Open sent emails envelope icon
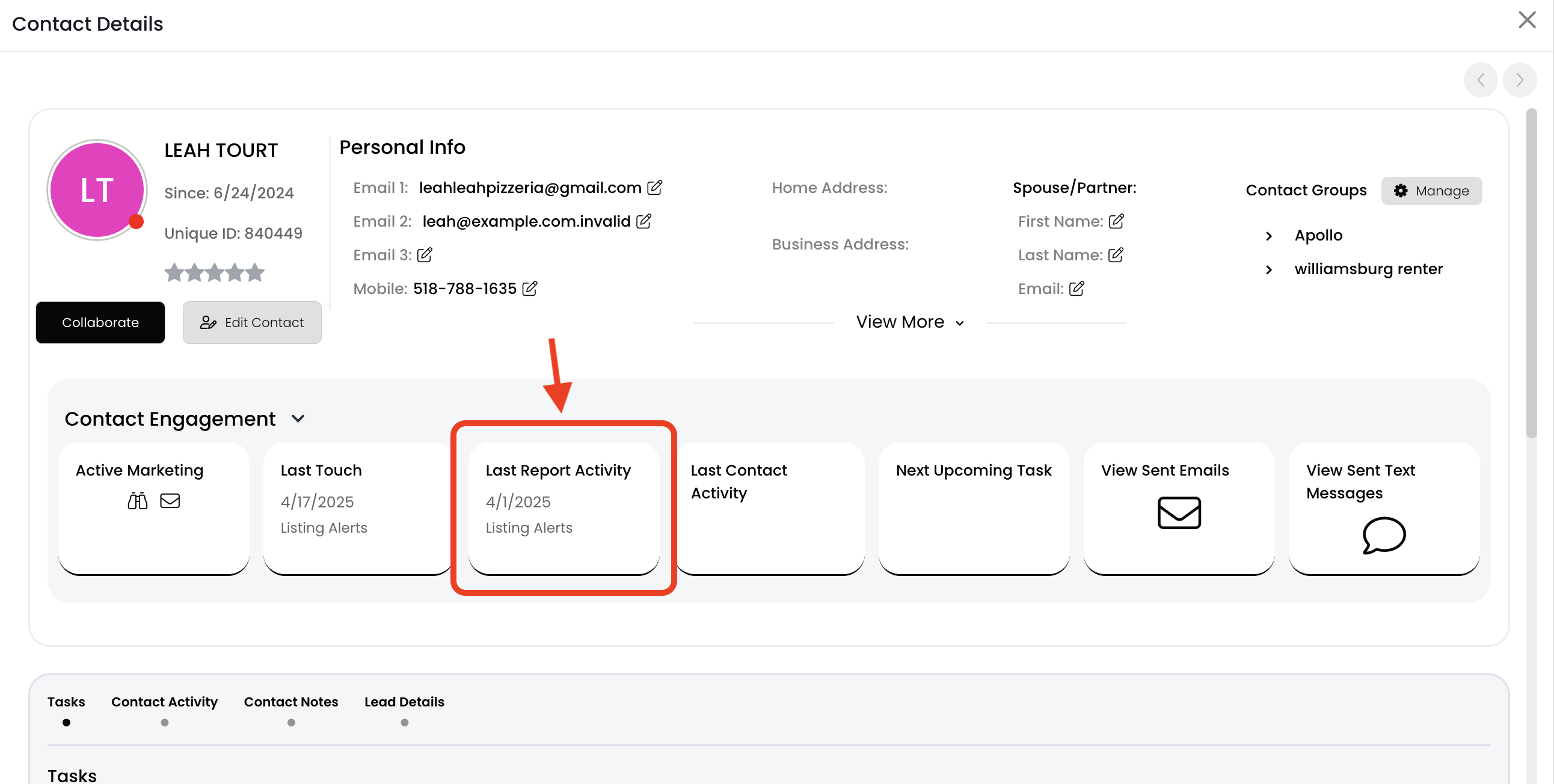 pyautogui.click(x=1179, y=513)
